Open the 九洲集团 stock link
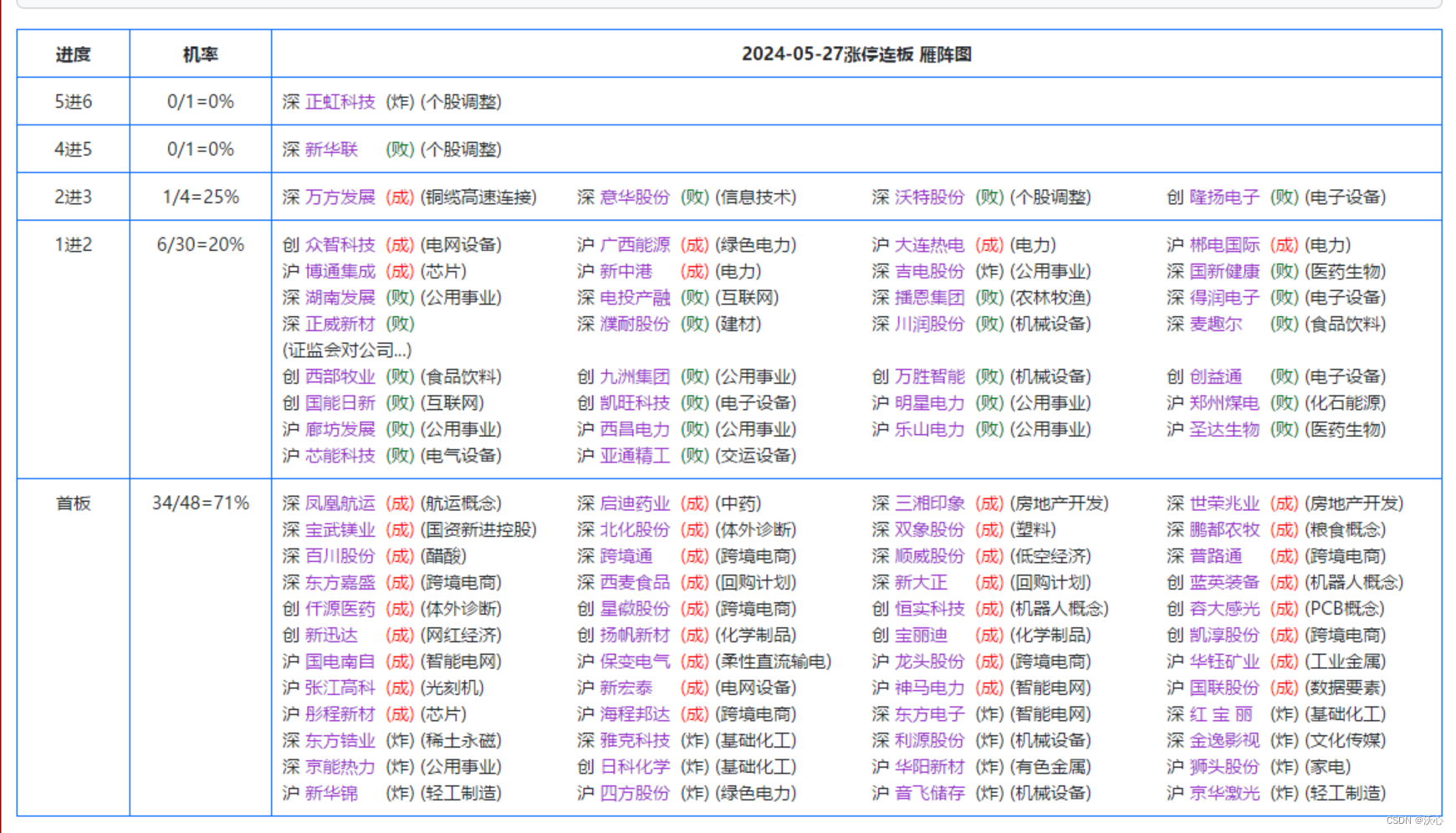This screenshot has height=833, width=1456. click(635, 377)
